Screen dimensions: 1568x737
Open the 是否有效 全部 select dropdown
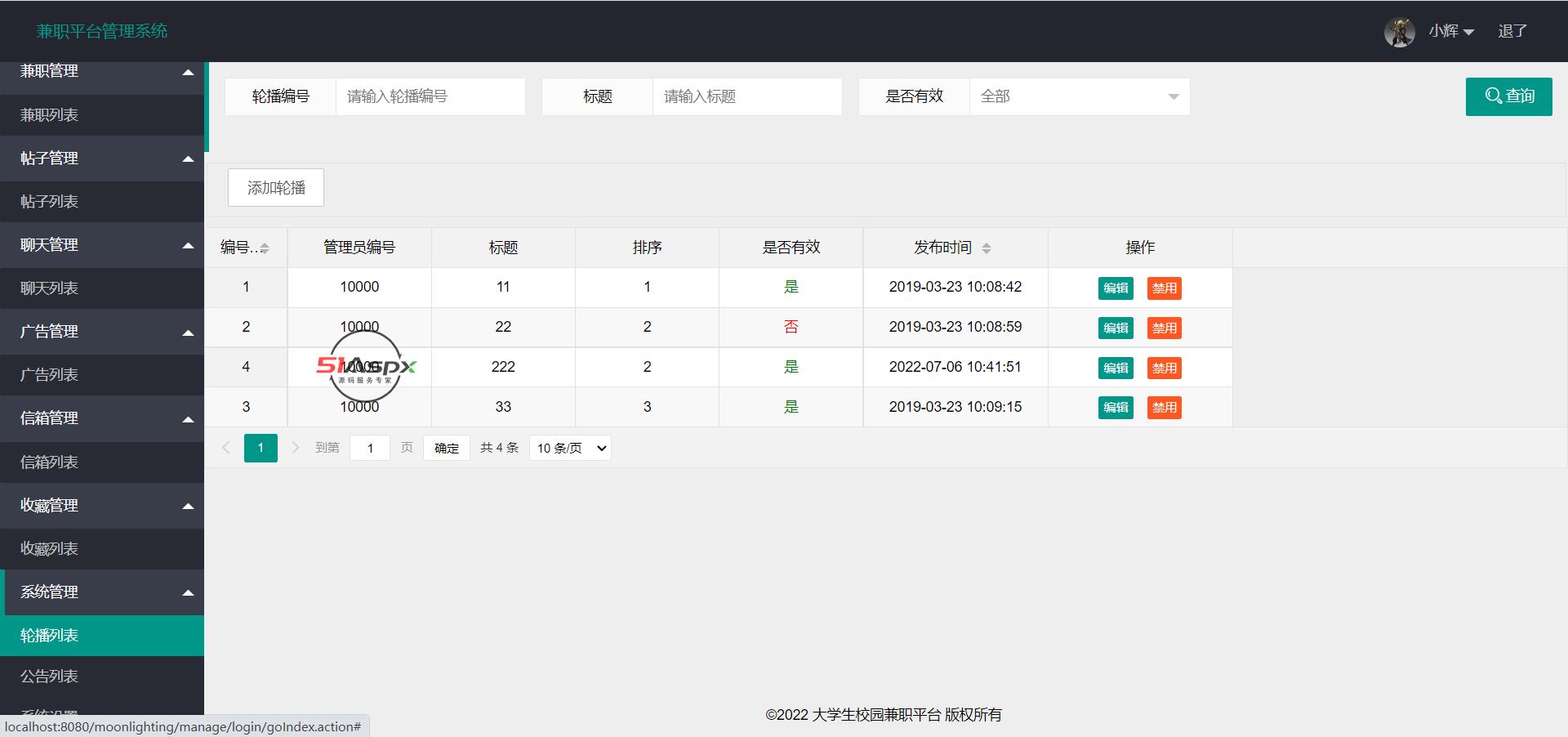(x=1080, y=96)
